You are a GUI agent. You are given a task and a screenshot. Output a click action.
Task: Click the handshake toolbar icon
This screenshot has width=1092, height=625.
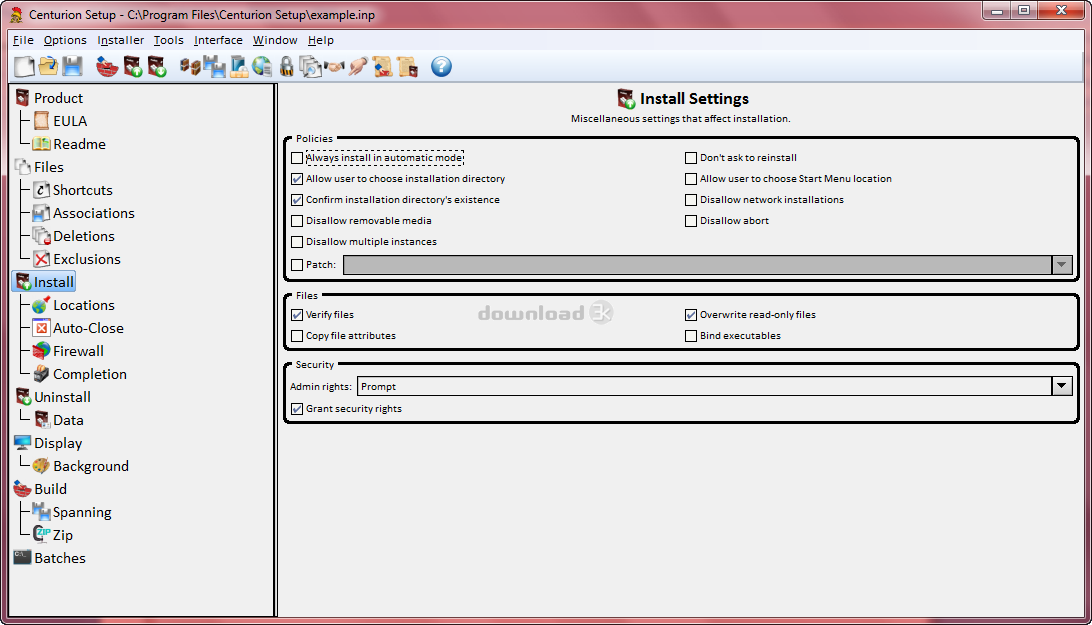click(x=334, y=67)
